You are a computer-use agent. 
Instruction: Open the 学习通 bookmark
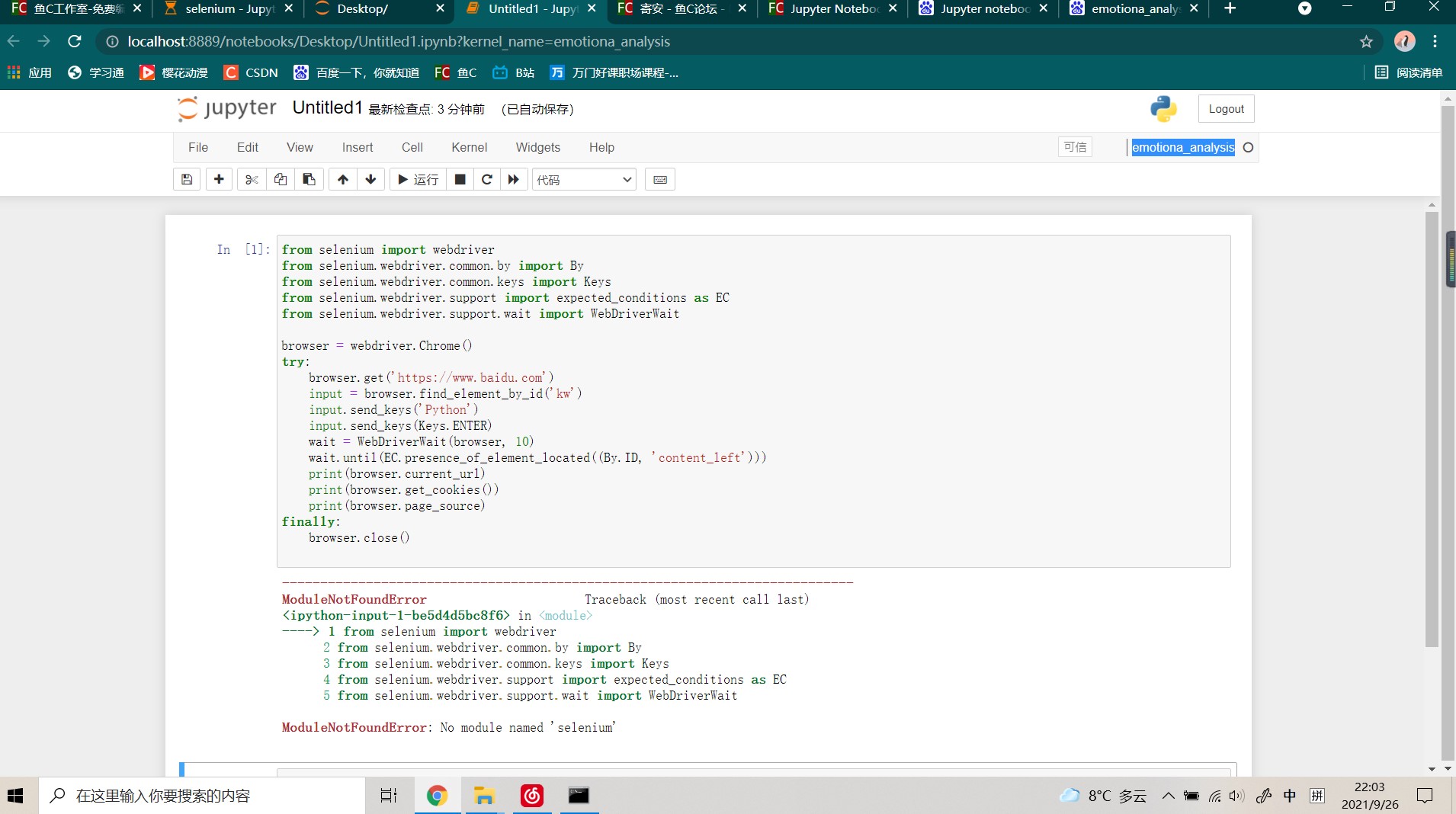(x=96, y=72)
